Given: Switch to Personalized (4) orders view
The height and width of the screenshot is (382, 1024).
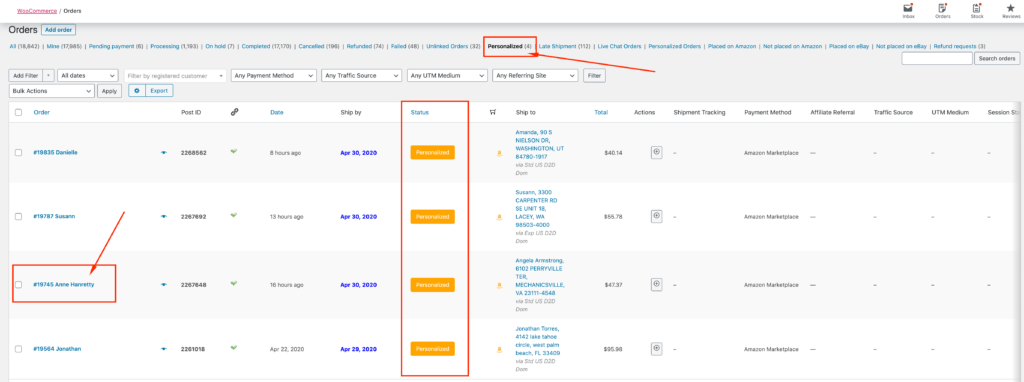Looking at the screenshot, I should coord(509,46).
